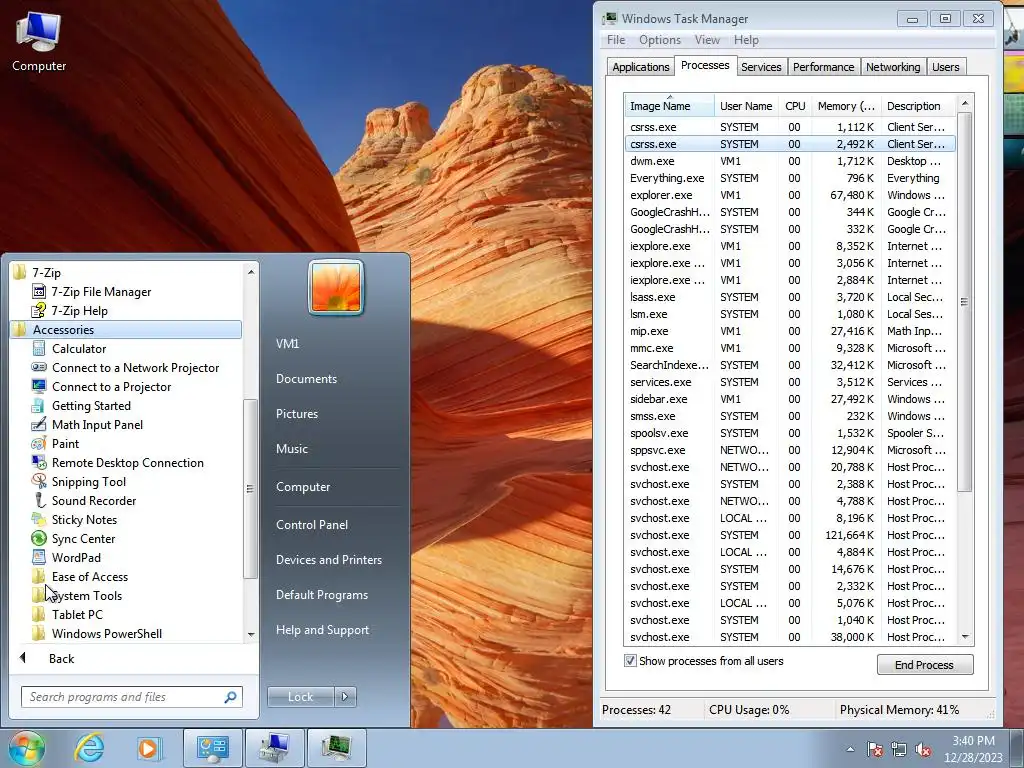This screenshot has height=768, width=1024.
Task: Open the Options menu in Task Manager
Action: pyautogui.click(x=660, y=40)
